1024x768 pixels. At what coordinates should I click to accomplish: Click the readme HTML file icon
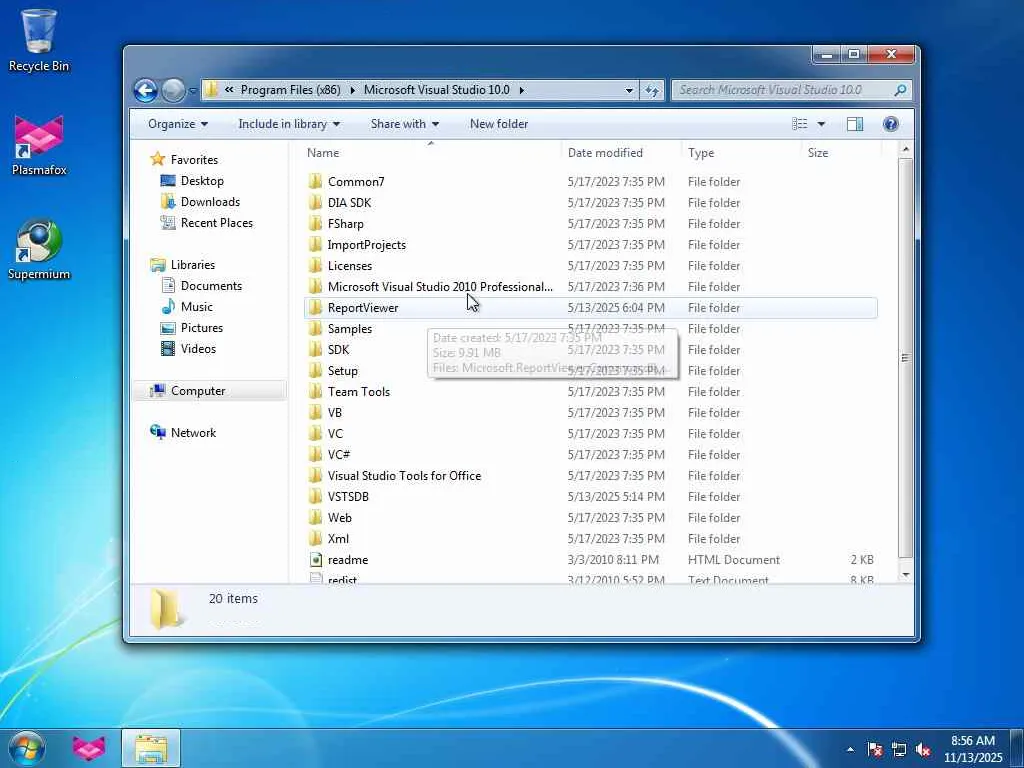pyautogui.click(x=315, y=560)
